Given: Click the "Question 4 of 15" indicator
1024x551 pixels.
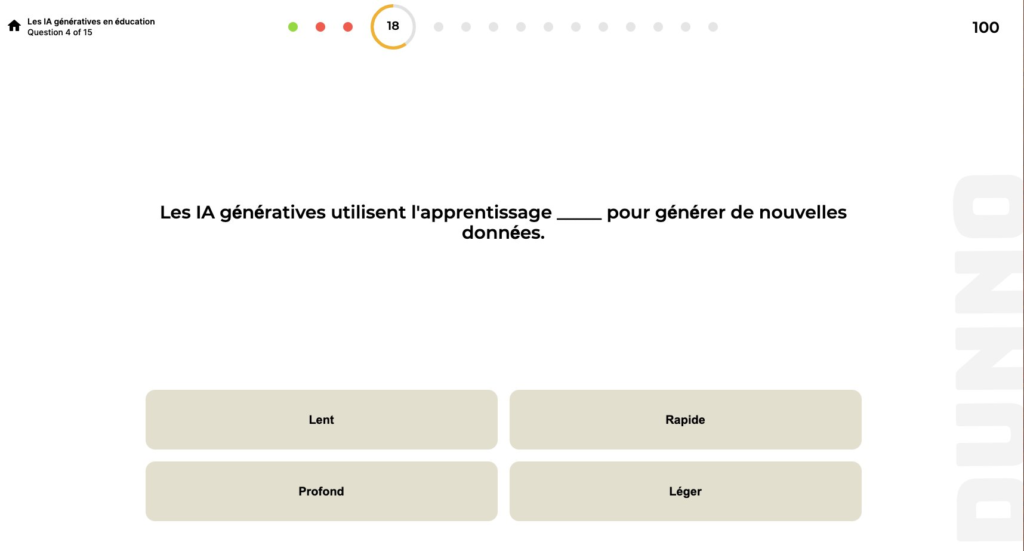Looking at the screenshot, I should coord(60,32).
